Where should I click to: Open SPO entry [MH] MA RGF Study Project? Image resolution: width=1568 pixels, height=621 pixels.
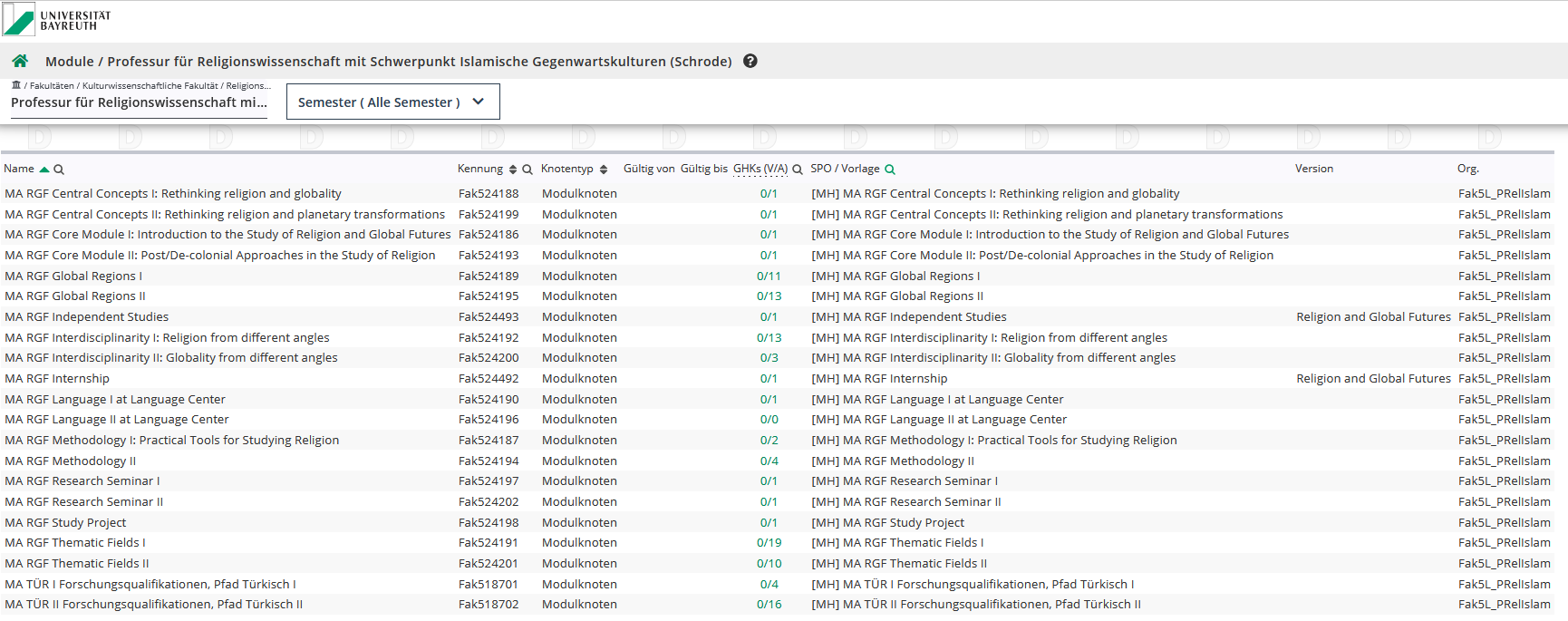coord(887,522)
